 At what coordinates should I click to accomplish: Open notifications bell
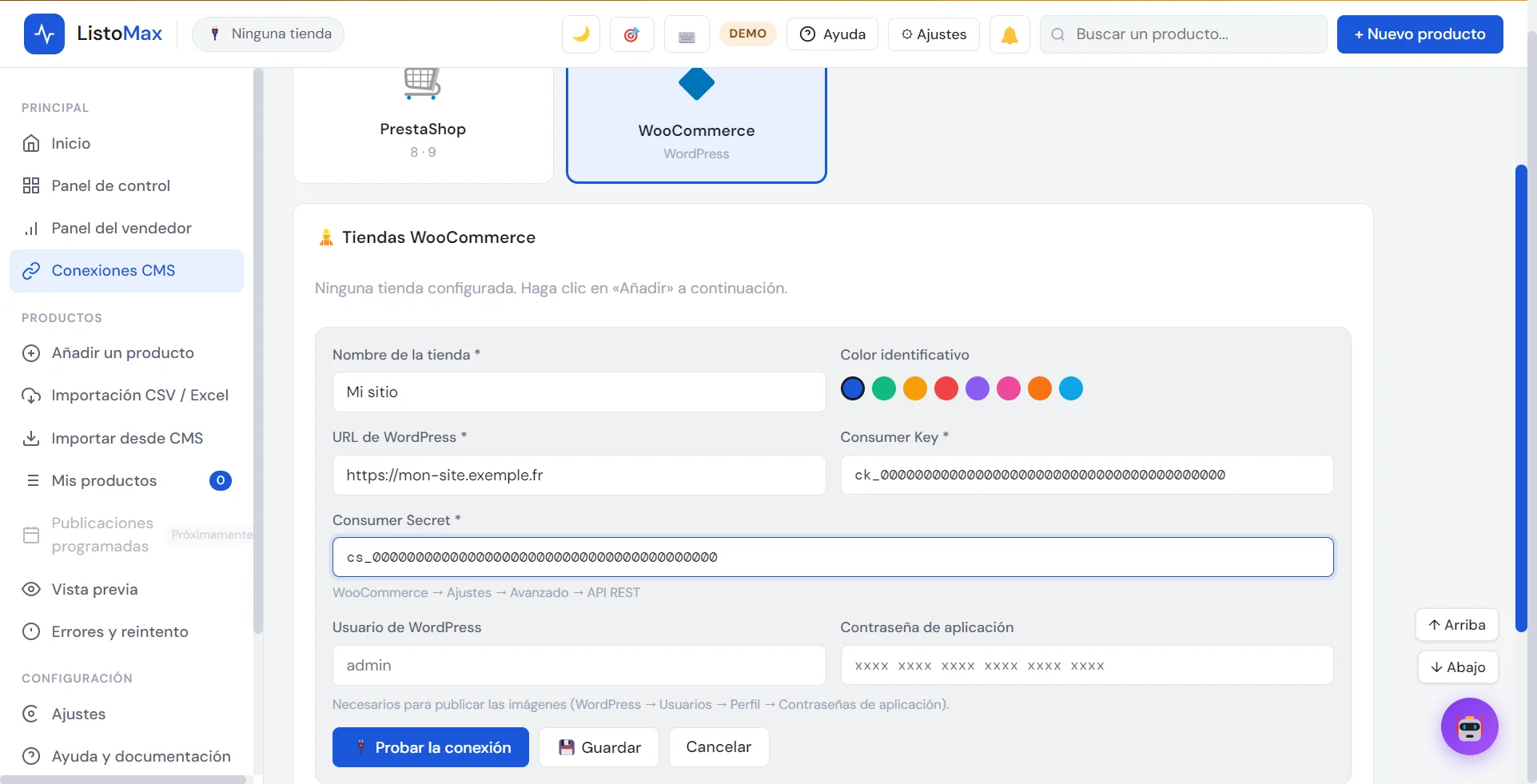[1009, 34]
